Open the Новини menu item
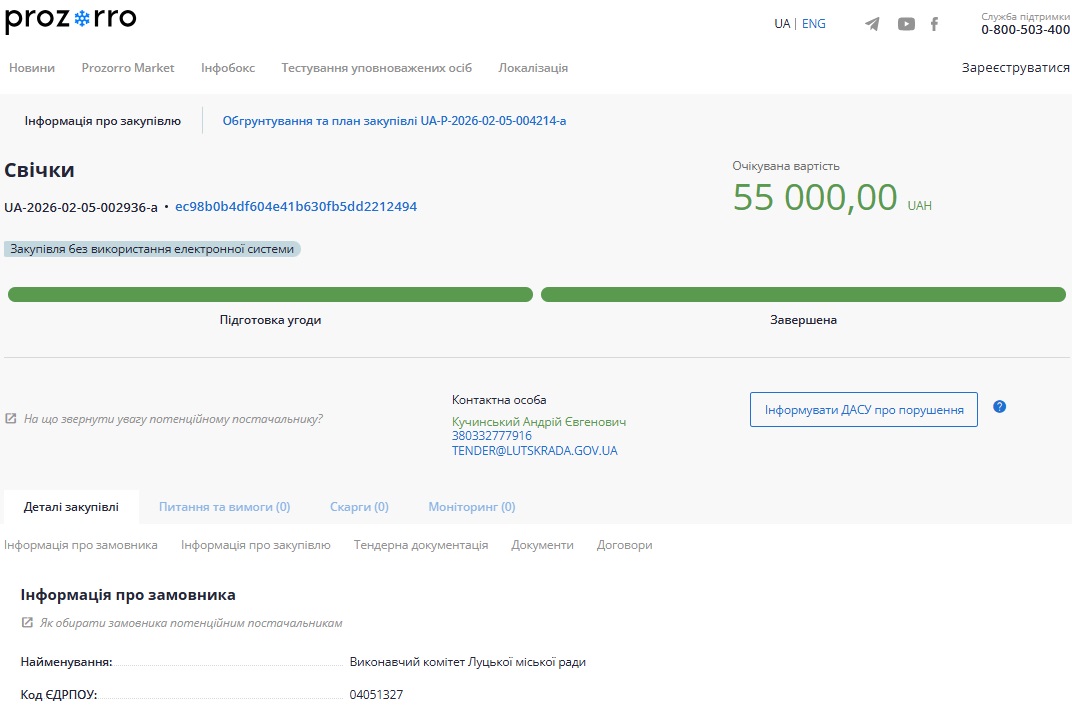This screenshot has width=1072, height=717. 32,68
